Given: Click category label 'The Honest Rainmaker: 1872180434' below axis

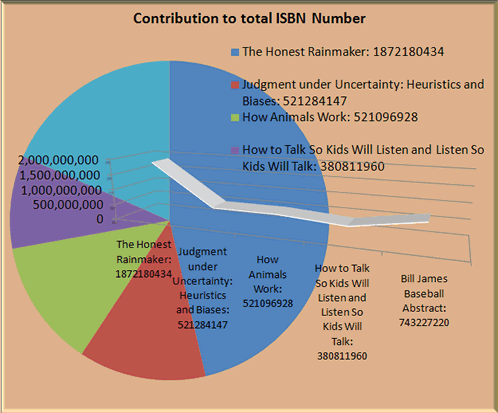Looking at the screenshot, I should (144, 259).
